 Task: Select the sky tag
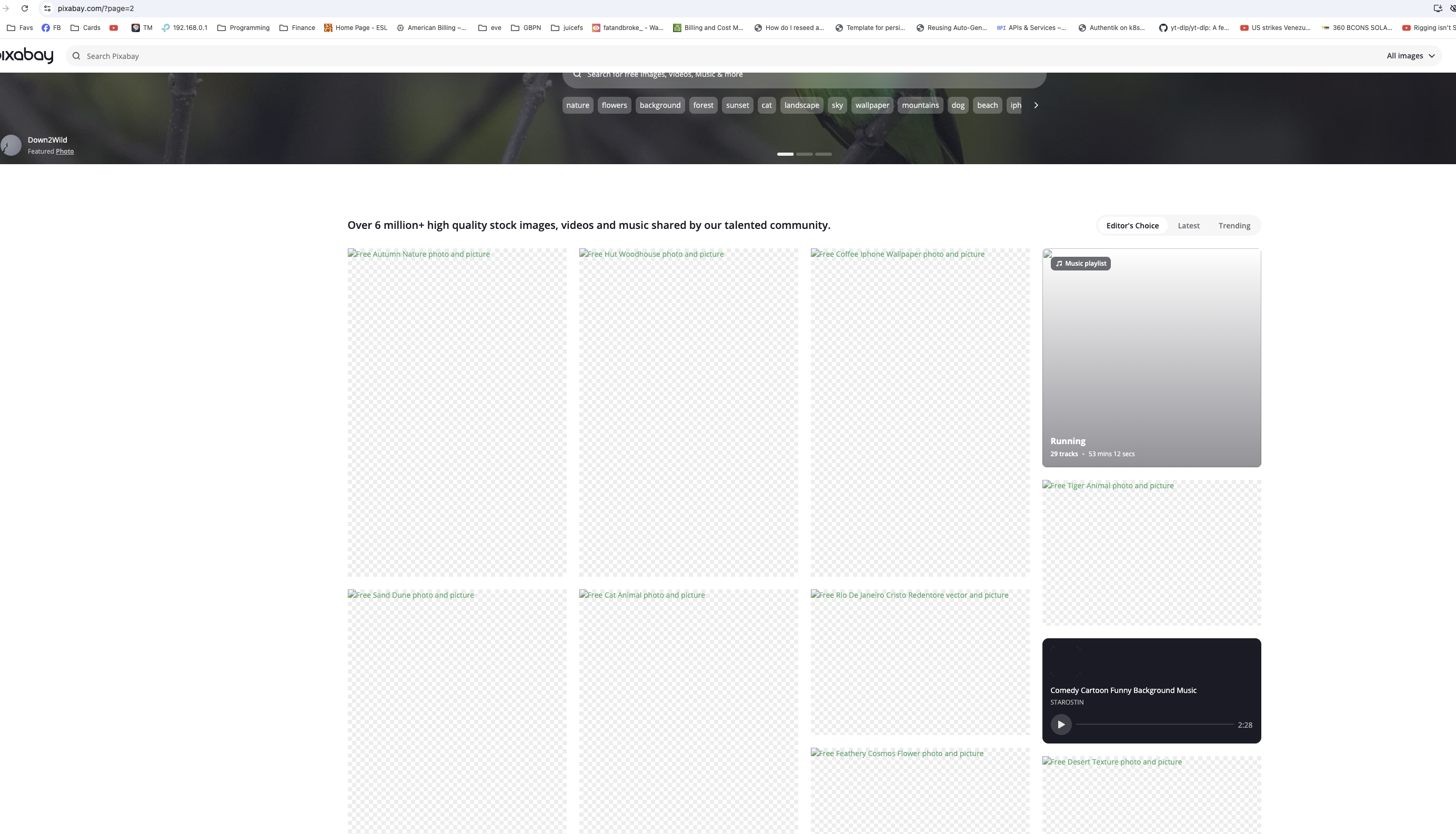(837, 105)
